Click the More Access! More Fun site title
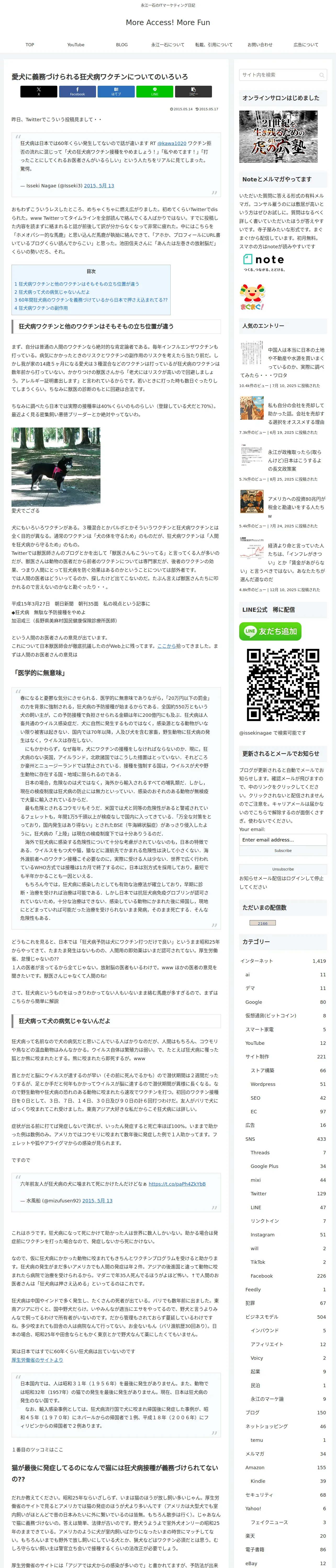This screenshot has width=336, height=1568. click(x=168, y=22)
